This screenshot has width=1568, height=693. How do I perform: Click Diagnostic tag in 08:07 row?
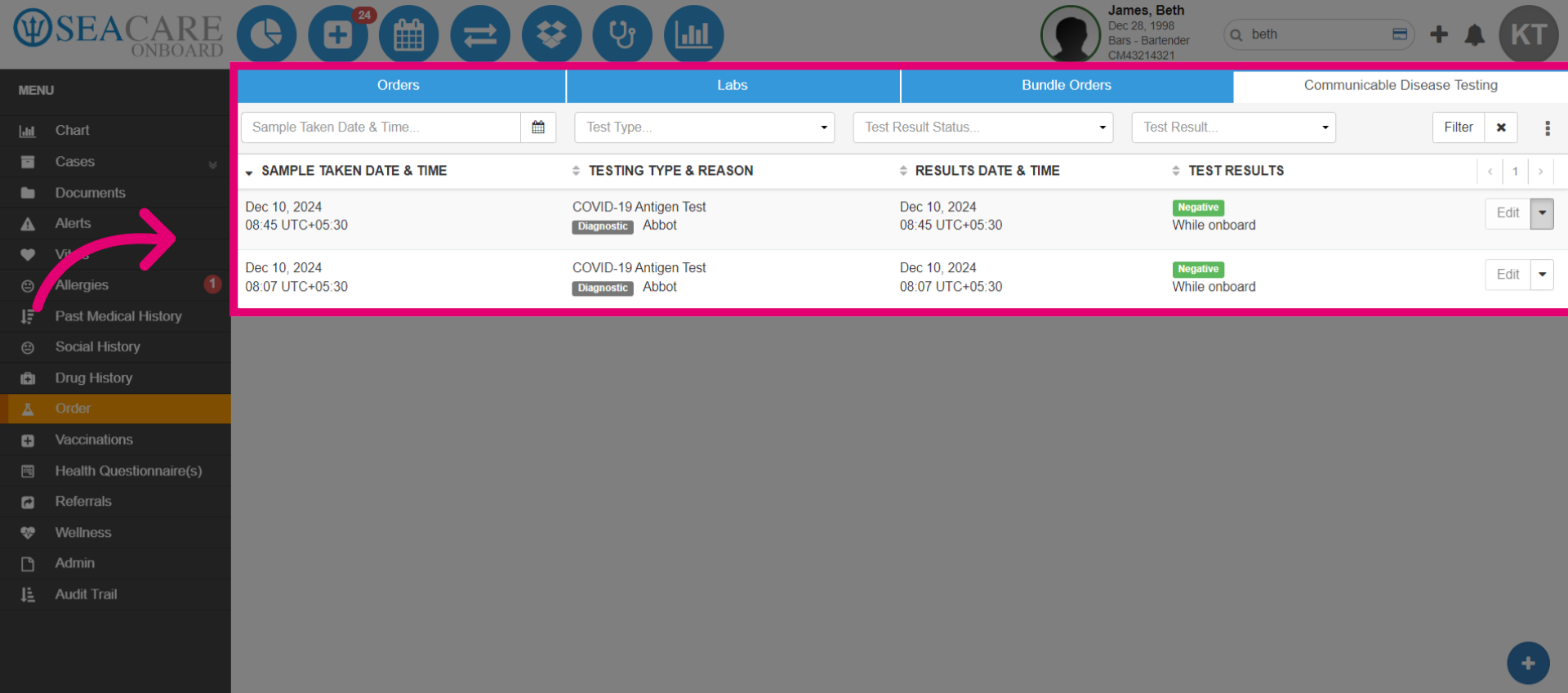click(x=603, y=288)
